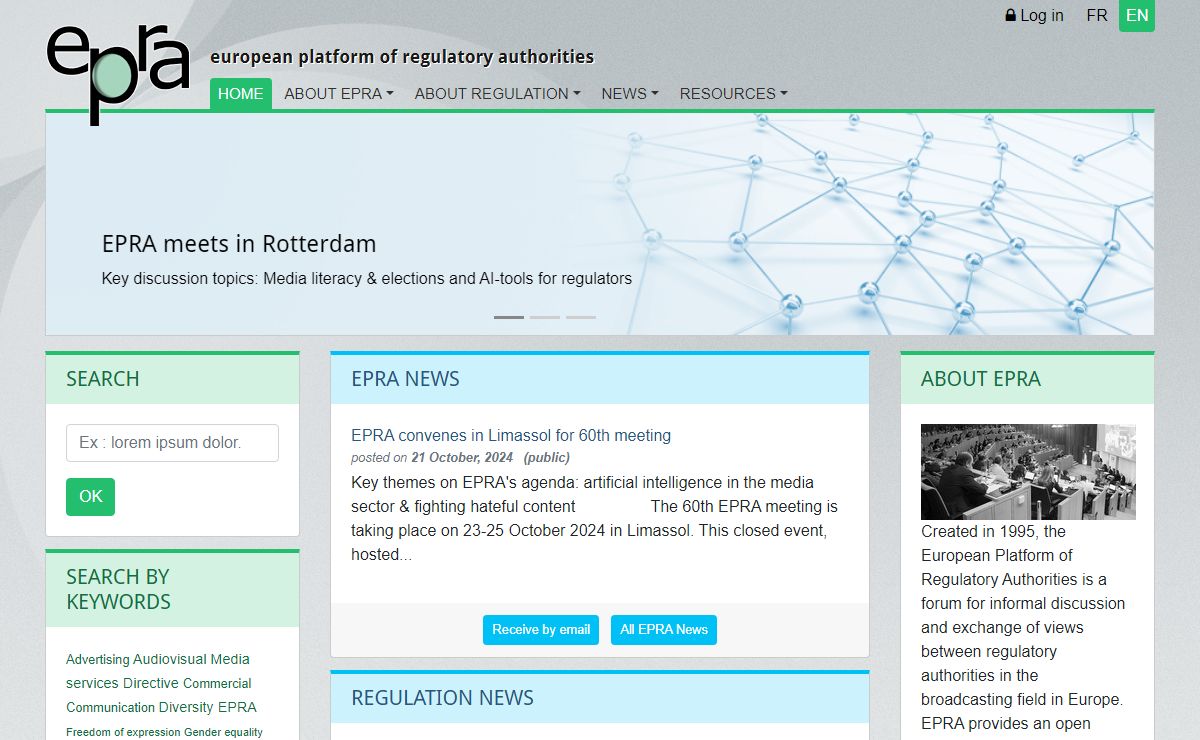The height and width of the screenshot is (740, 1200).
Task: Click the slide subtitle about Media literacy & elections
Action: point(367,278)
